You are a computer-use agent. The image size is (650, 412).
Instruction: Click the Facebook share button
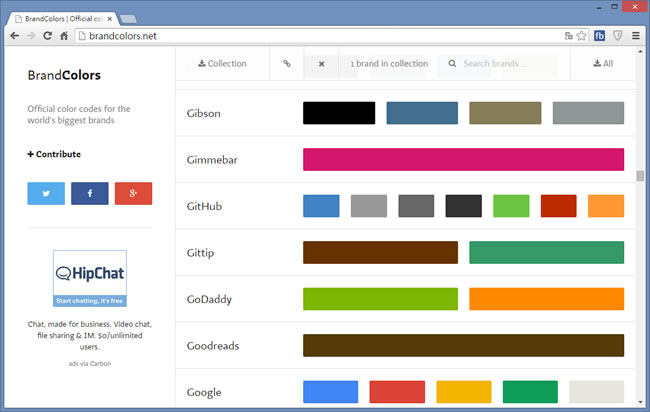click(x=89, y=193)
